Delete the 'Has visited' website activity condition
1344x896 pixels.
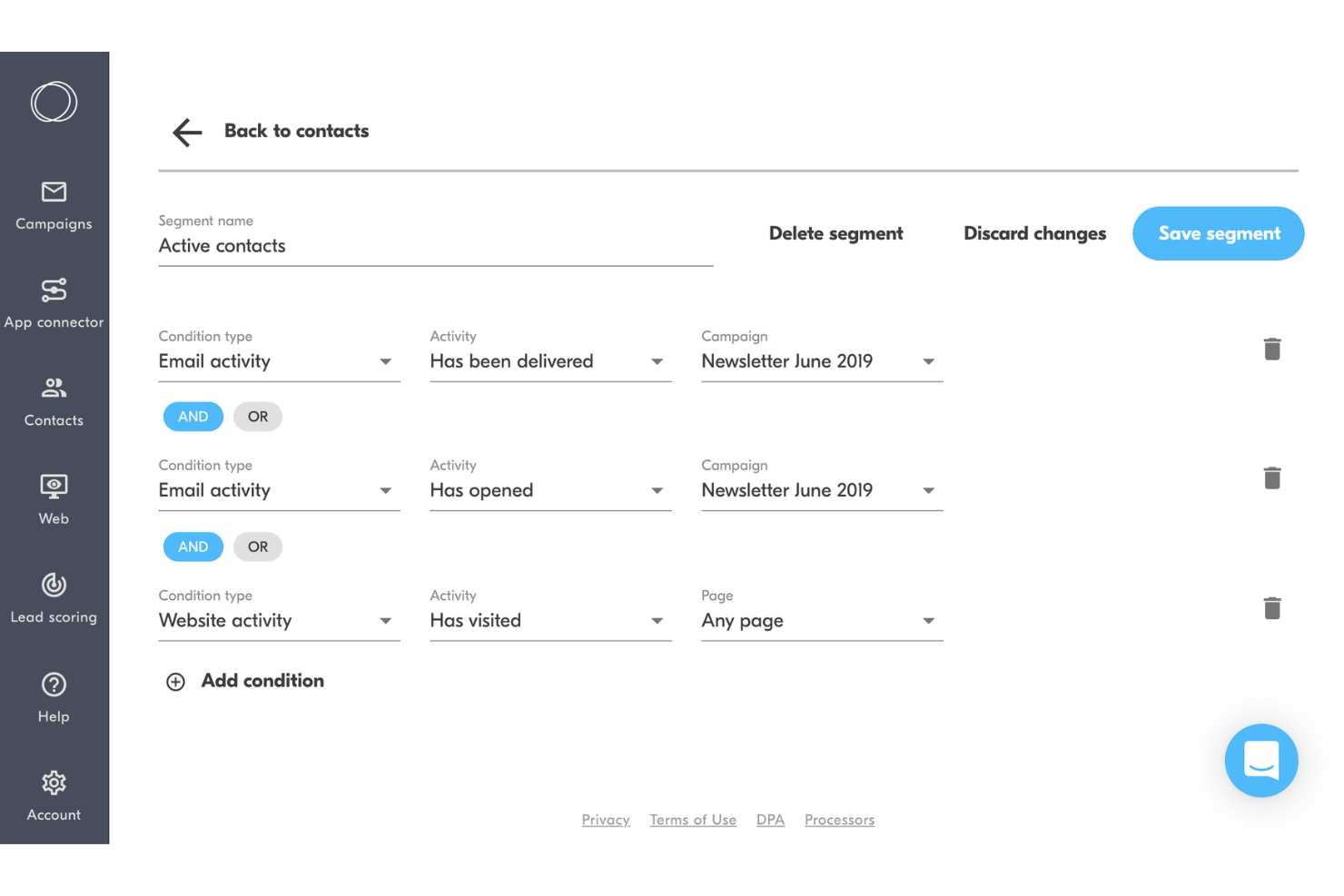[x=1272, y=608]
